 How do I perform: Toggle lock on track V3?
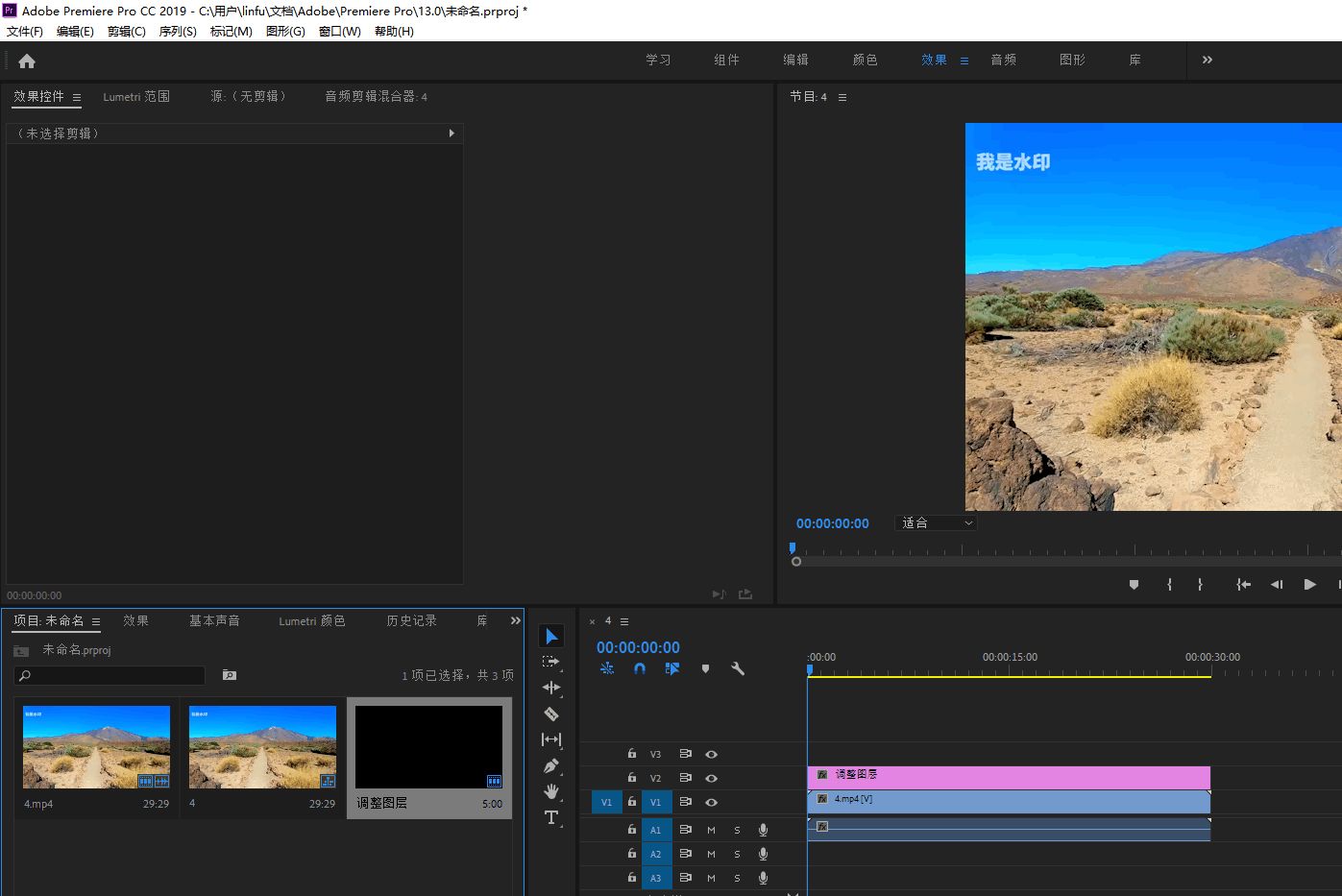(x=631, y=754)
